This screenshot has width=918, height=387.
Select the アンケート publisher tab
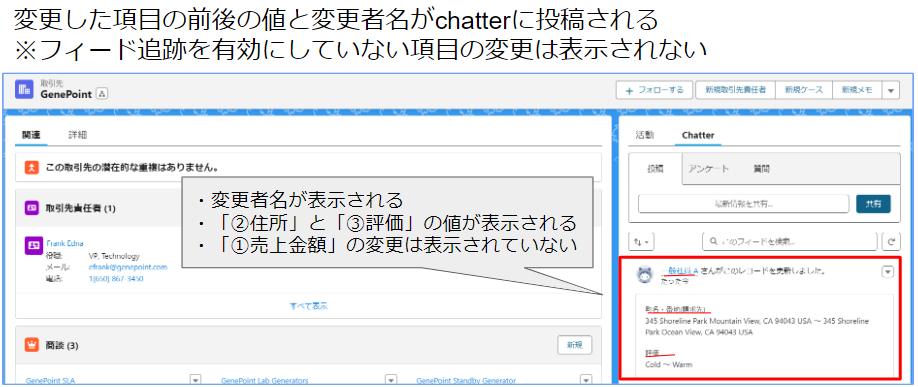(708, 169)
